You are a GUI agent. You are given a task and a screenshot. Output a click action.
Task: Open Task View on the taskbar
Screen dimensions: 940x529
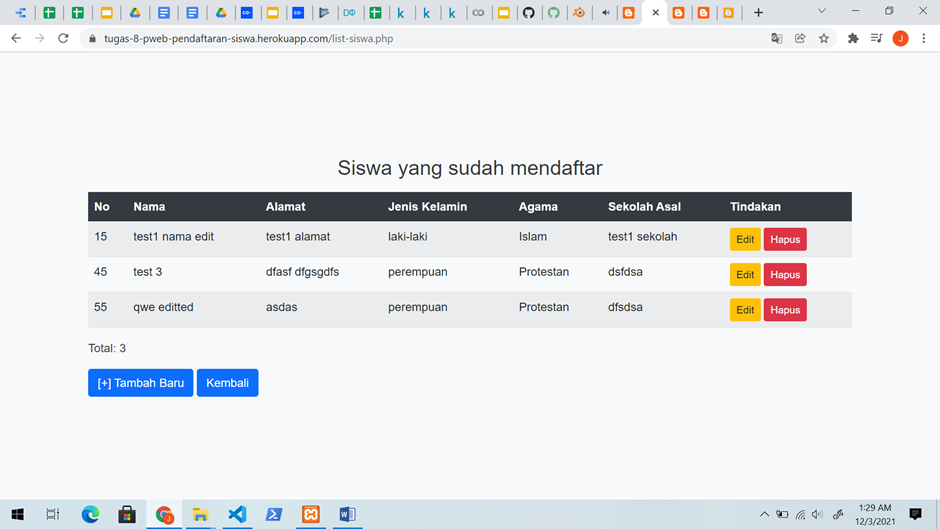(x=53, y=514)
